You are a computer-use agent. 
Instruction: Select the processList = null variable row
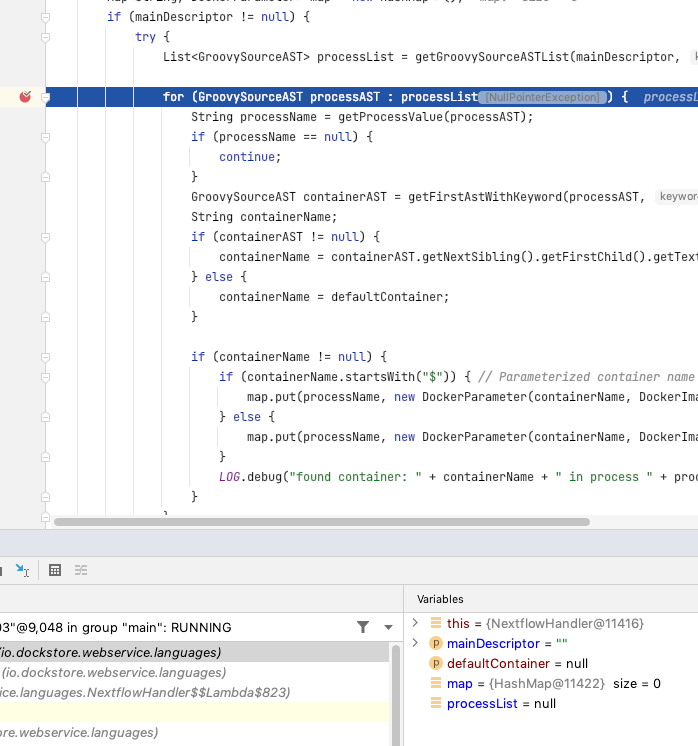(x=551, y=703)
